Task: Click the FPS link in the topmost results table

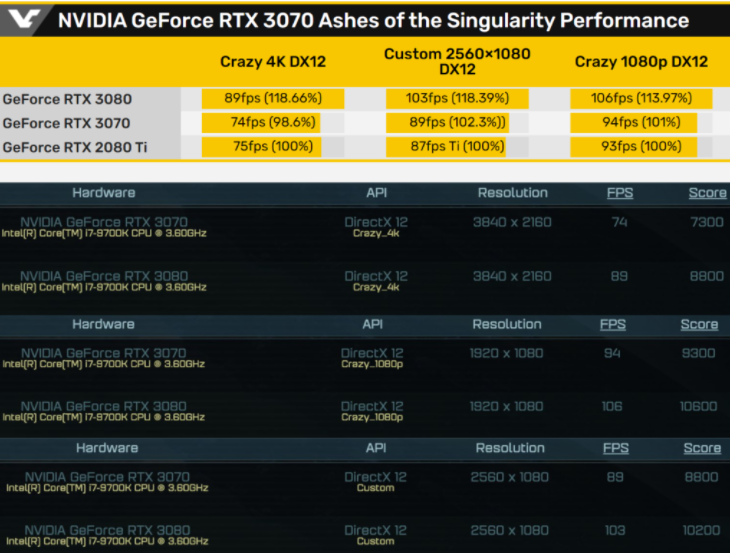Action: 620,192
